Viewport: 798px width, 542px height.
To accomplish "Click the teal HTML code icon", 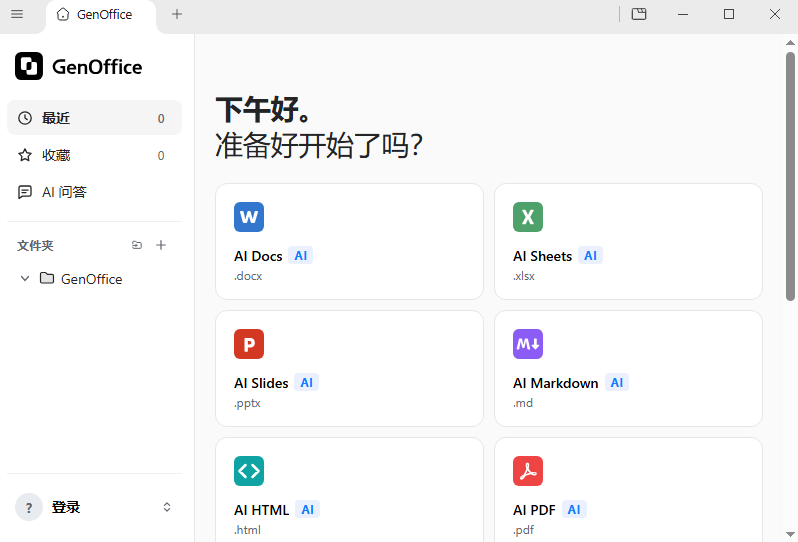I will point(249,471).
